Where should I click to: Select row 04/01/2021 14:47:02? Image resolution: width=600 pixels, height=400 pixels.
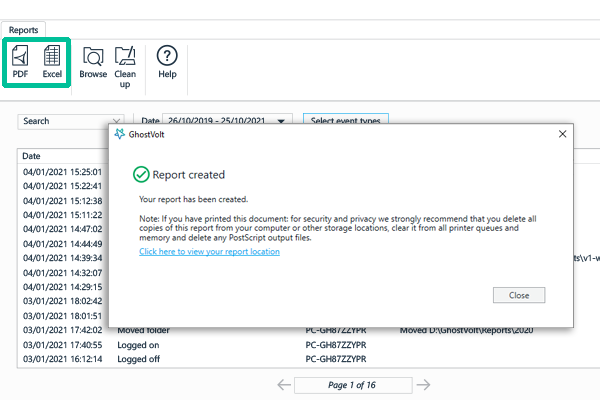(x=62, y=229)
